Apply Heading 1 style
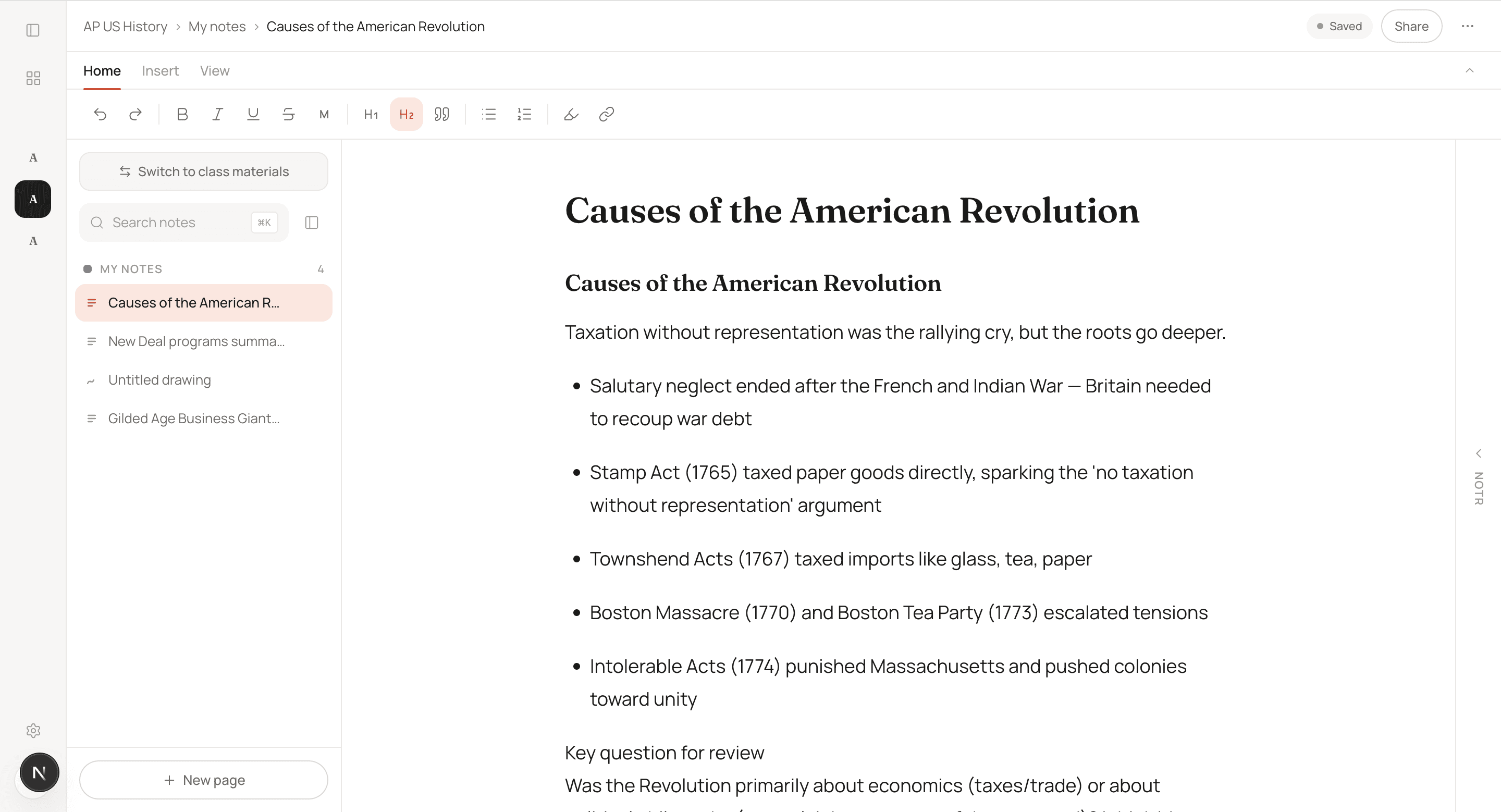Viewport: 1501px width, 812px height. (371, 114)
